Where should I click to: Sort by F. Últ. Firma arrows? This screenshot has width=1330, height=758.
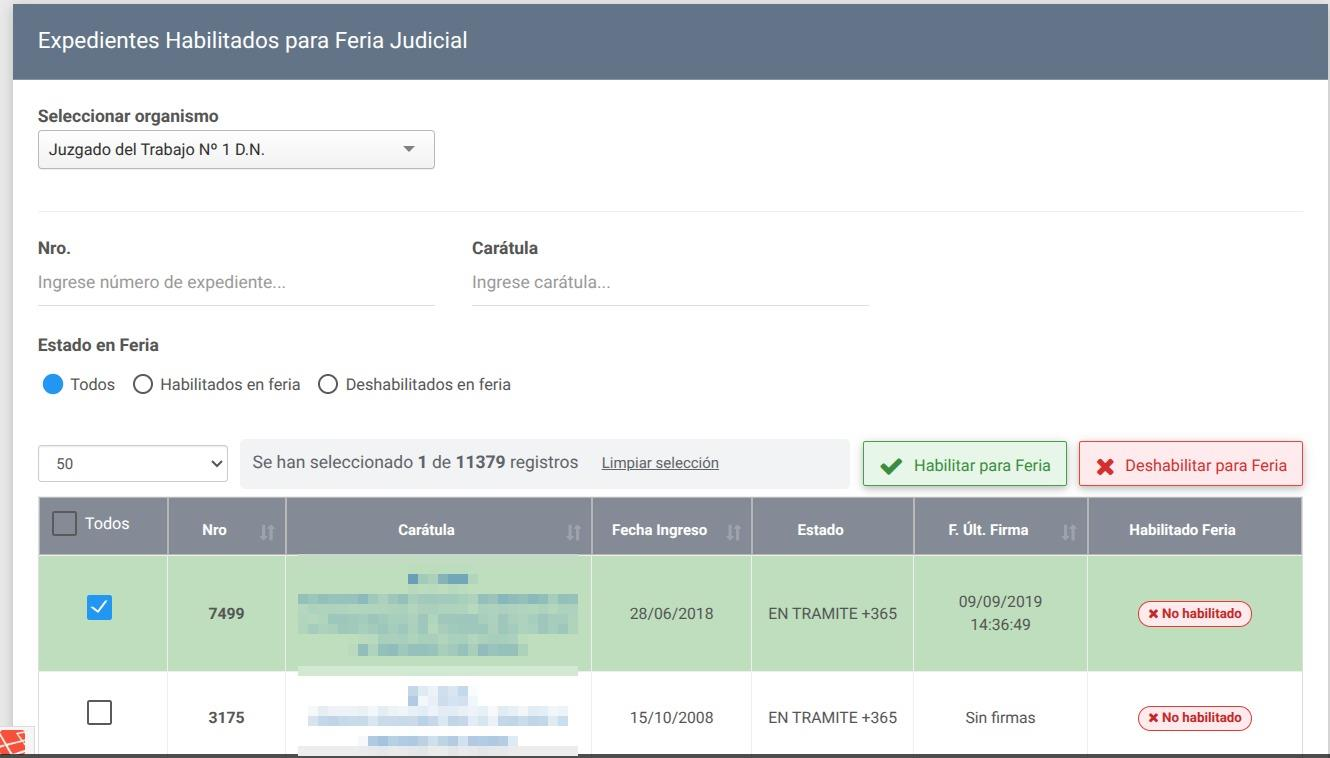point(1069,531)
